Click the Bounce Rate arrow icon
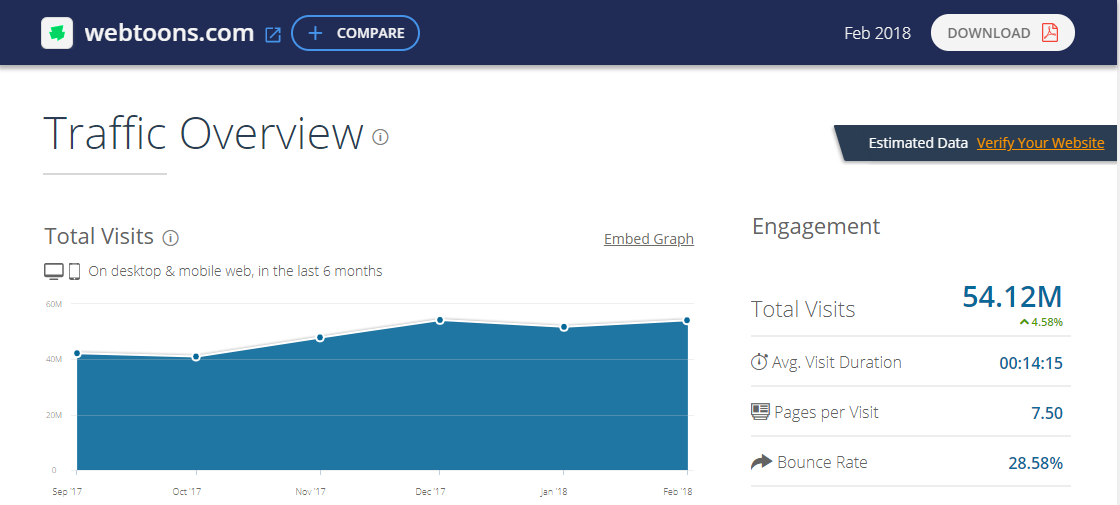 (761, 462)
